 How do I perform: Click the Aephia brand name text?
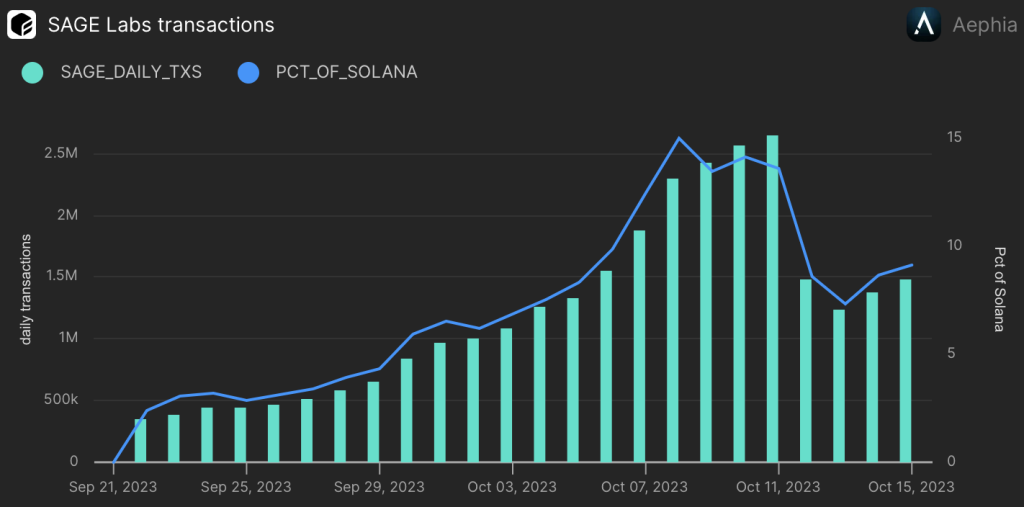click(984, 25)
